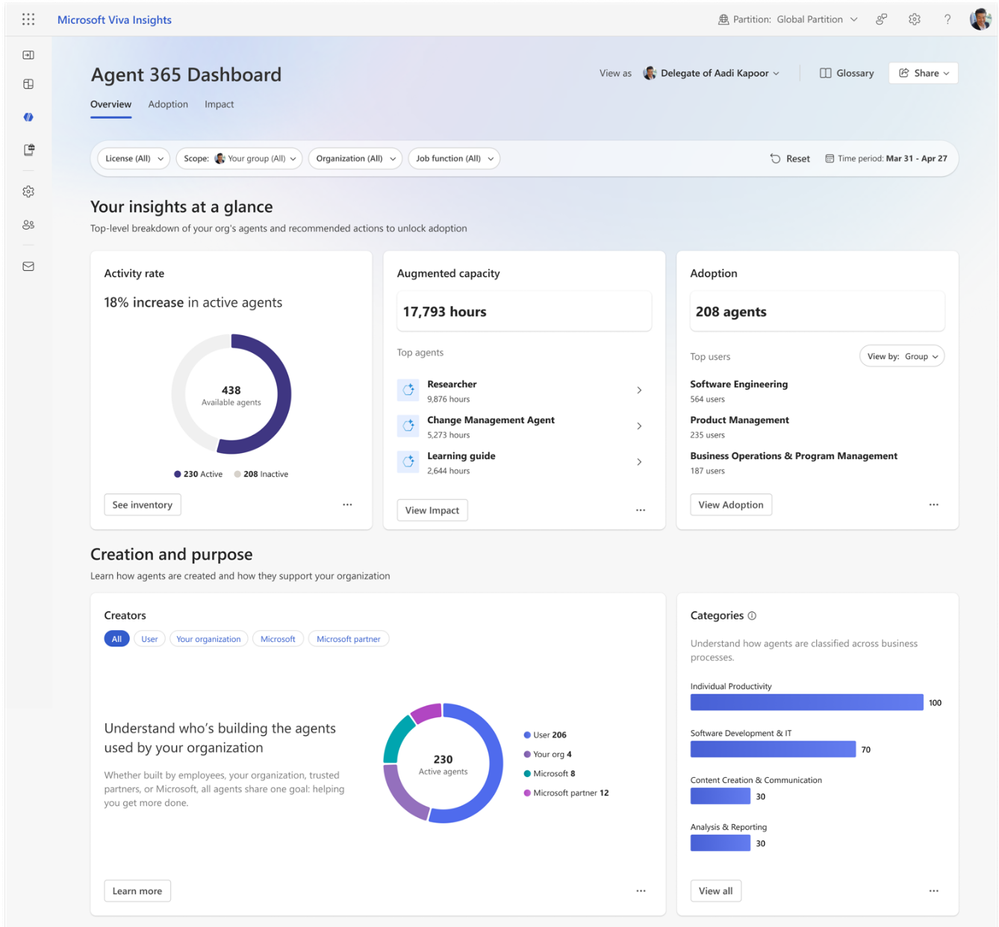This screenshot has height=927, width=999.
Task: Click the Software Development & IT bar
Action: [773, 749]
